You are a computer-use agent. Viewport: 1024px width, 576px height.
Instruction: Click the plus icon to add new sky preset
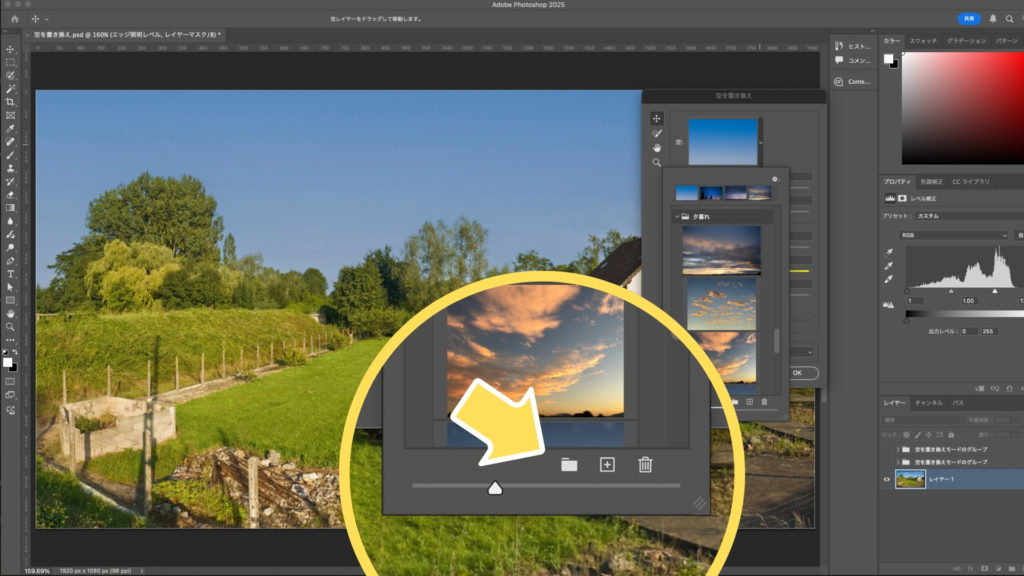click(x=607, y=464)
